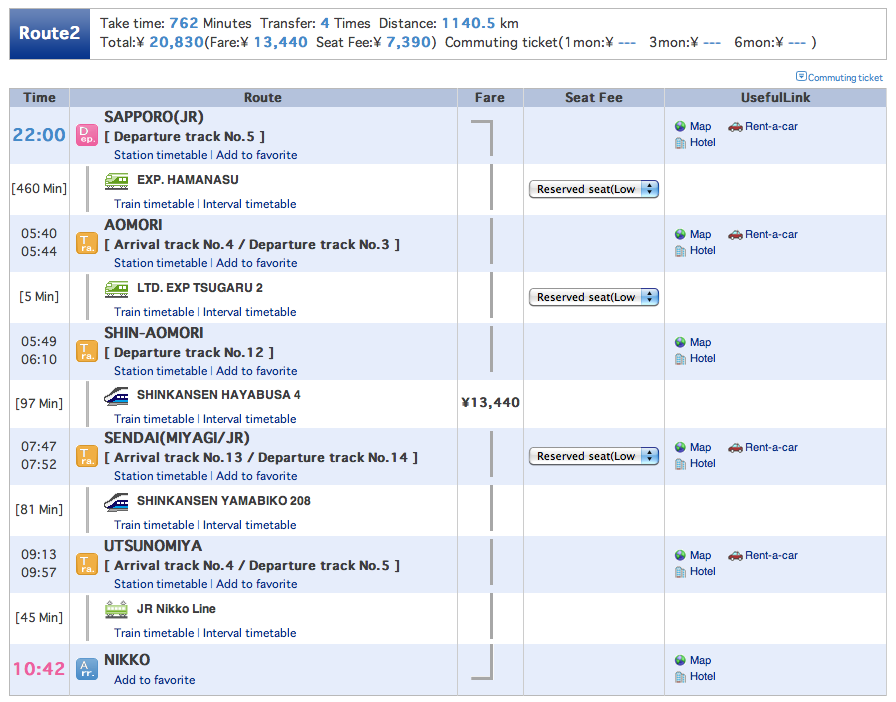Viewport: 896px width, 702px height.
Task: Open Reserved seat dropdown for LTD. EXP TSUGARU 2
Action: click(594, 297)
